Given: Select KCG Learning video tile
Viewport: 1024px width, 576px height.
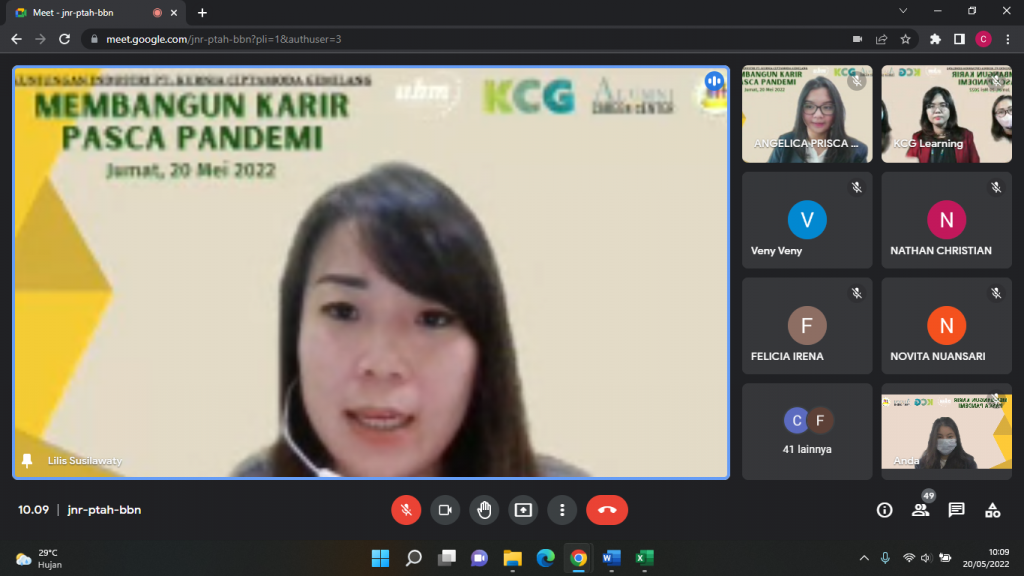Looking at the screenshot, I should pyautogui.click(x=946, y=114).
